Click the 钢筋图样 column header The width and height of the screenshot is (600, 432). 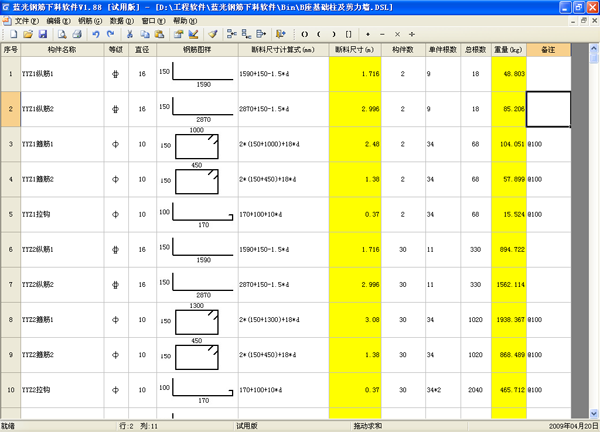[x=197, y=50]
